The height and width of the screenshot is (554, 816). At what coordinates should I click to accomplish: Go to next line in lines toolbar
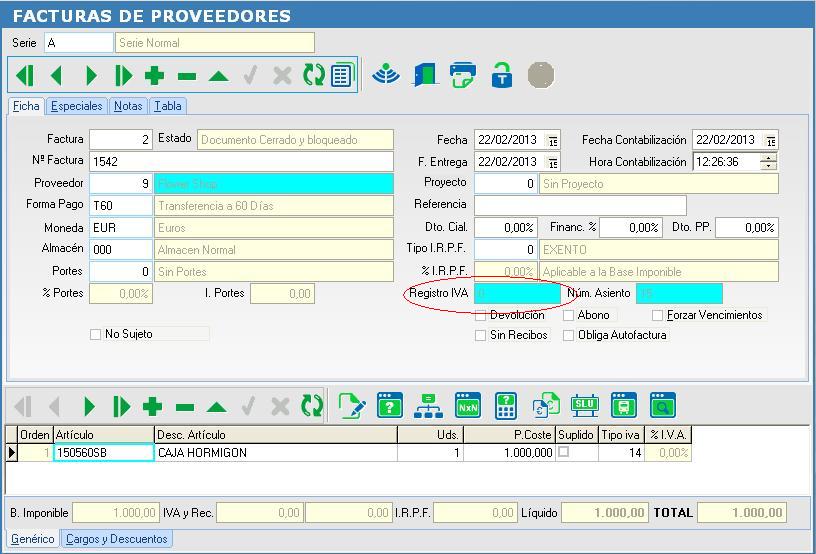[x=90, y=406]
